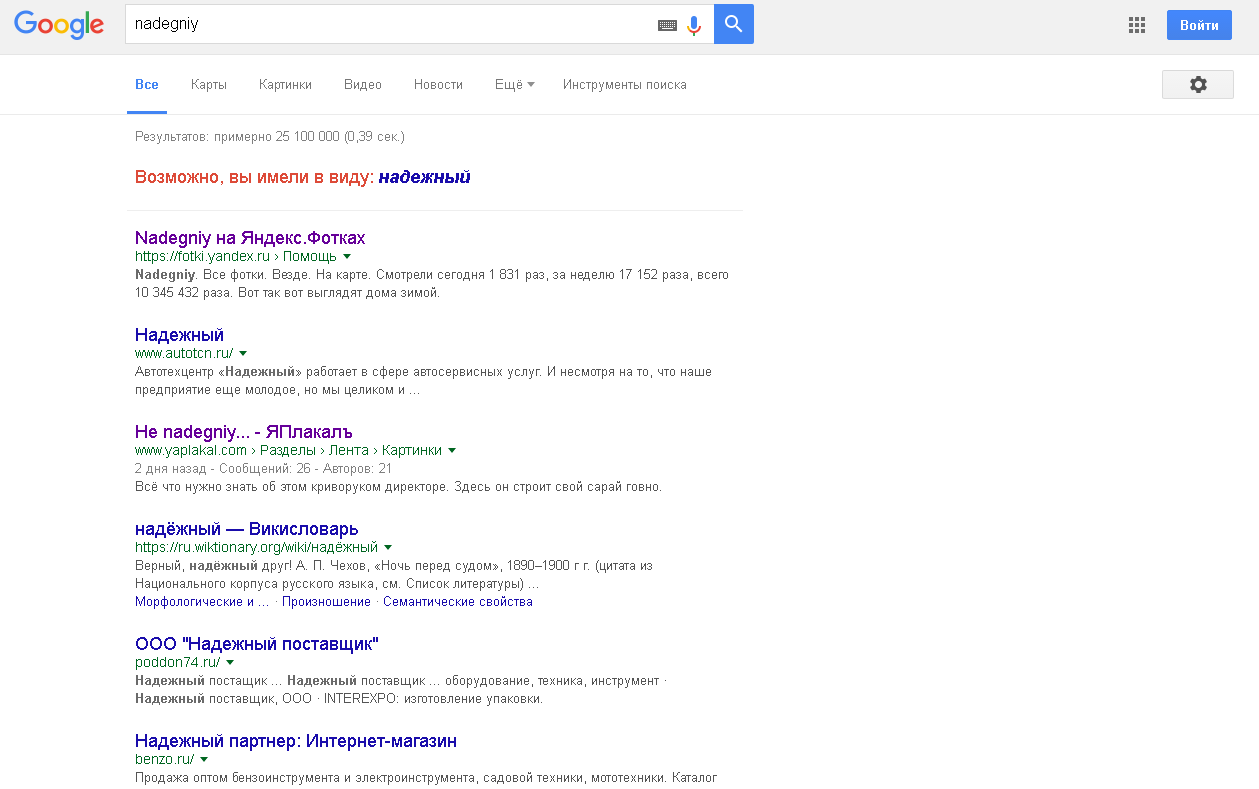Open надёжный — Викисловарь result
This screenshot has height=789, width=1259.
click(x=247, y=528)
